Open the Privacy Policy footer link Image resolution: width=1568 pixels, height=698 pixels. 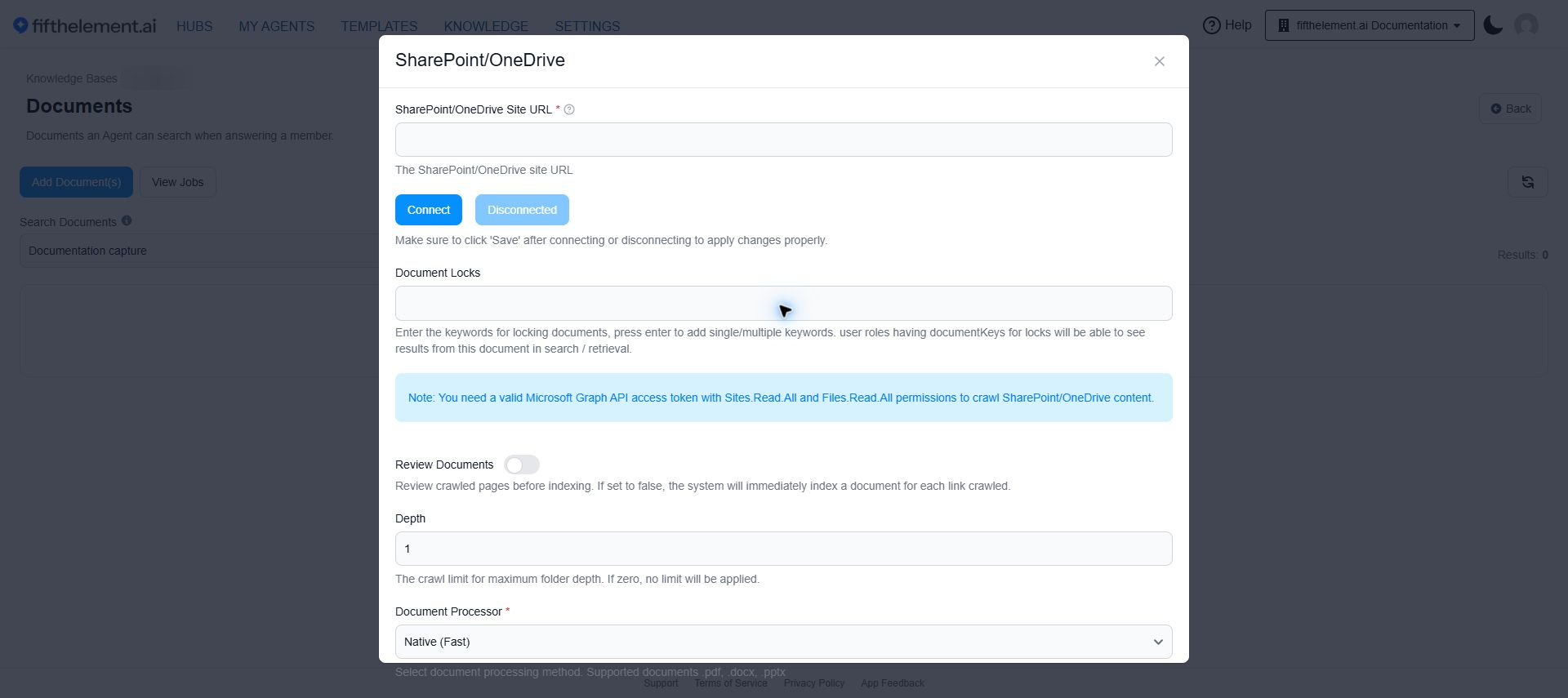point(814,683)
